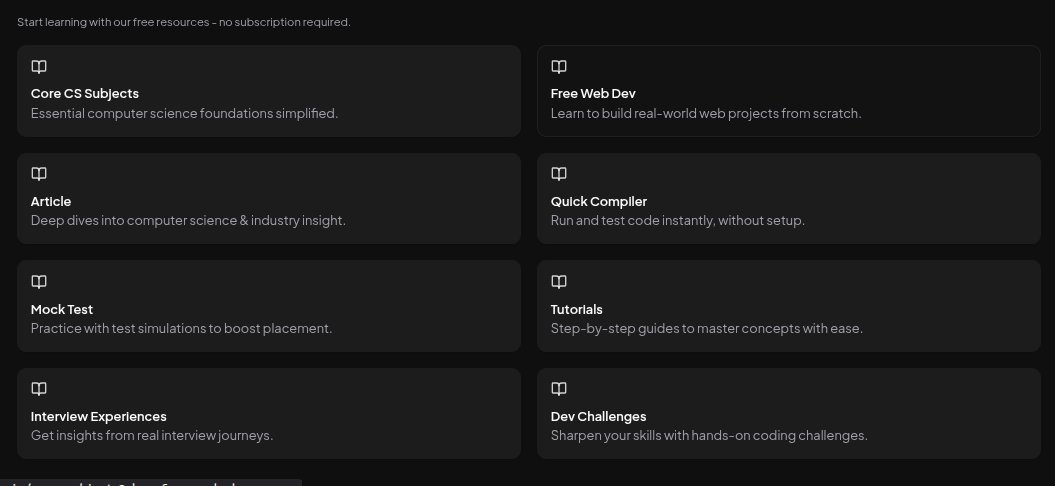Select the Dev Challenges heading
This screenshot has height=486, width=1055.
click(598, 416)
